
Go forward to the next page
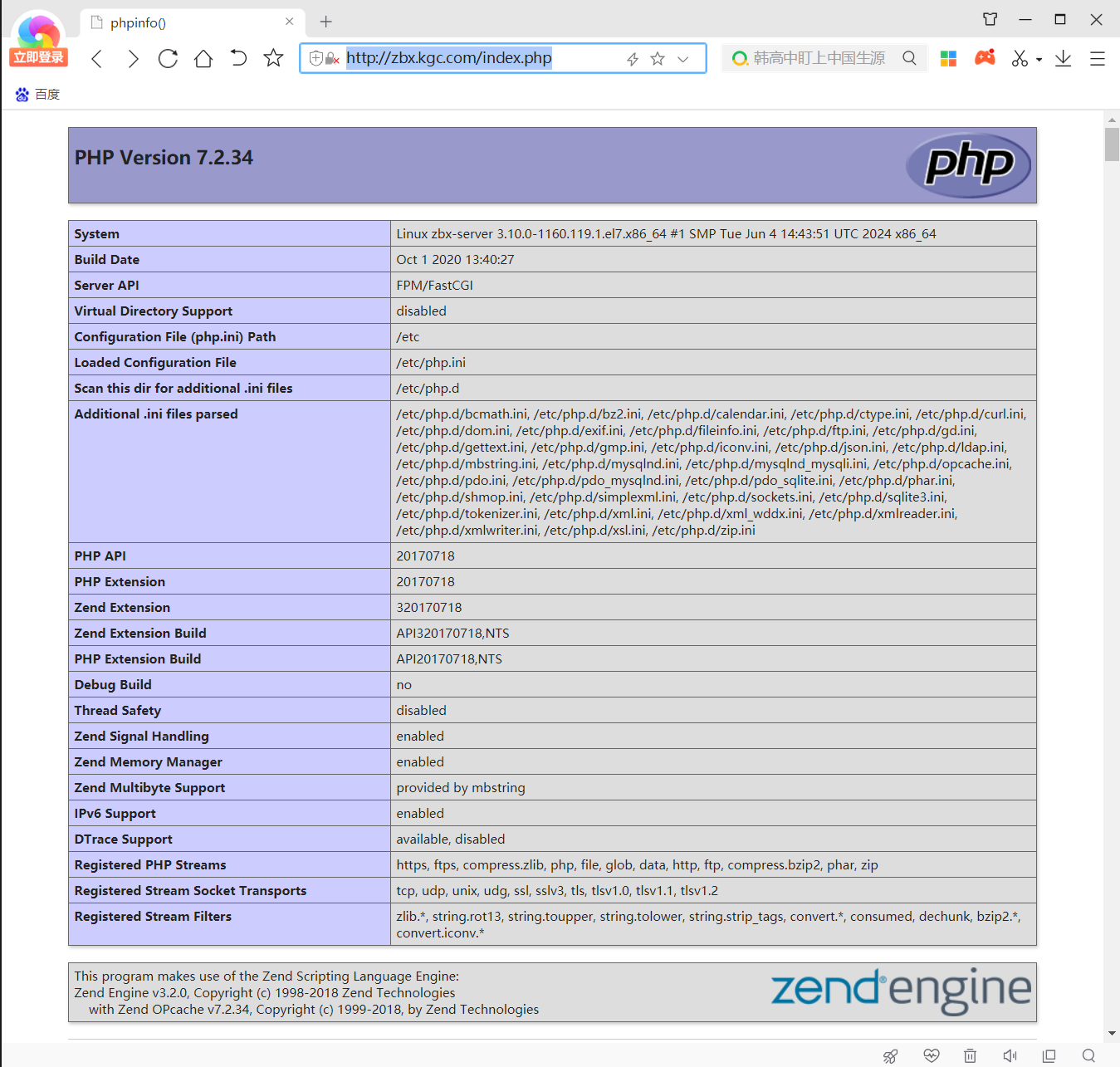click(133, 58)
